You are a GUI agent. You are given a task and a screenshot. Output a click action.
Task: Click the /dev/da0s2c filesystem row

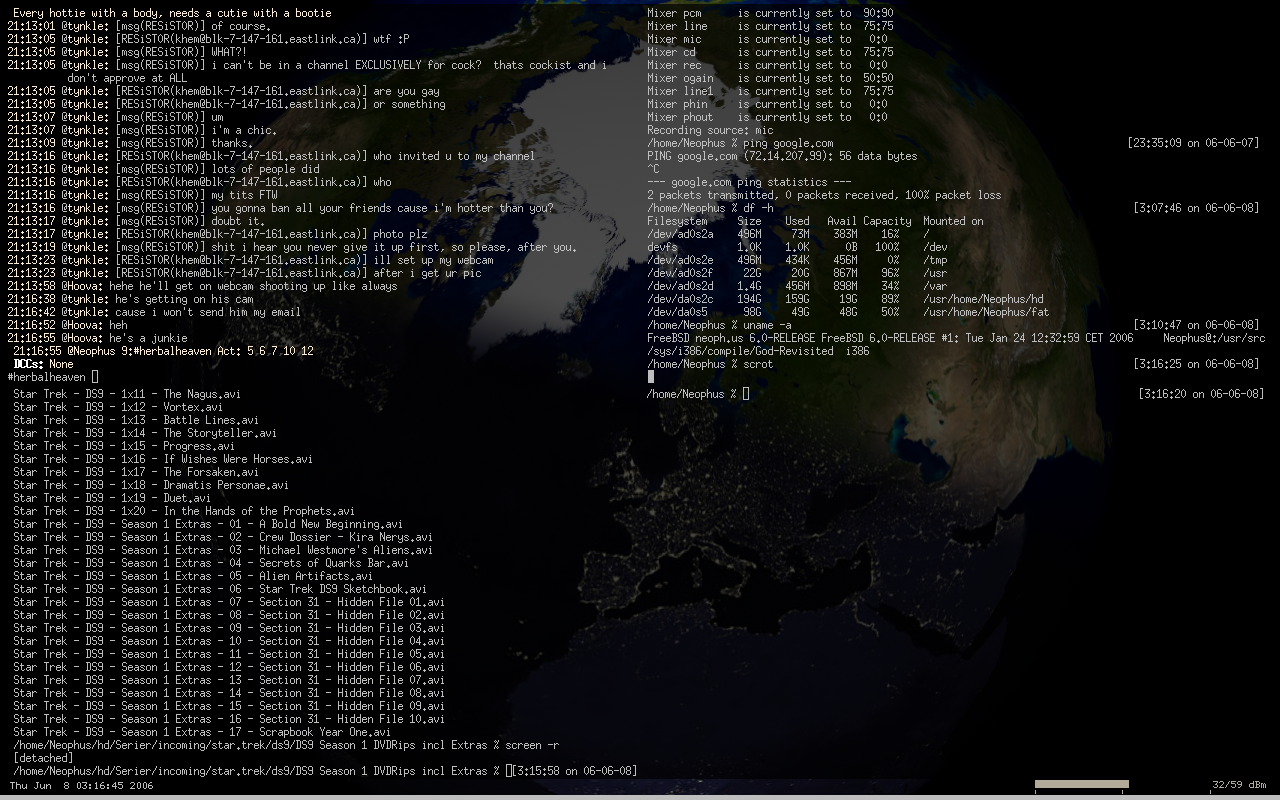(845, 299)
